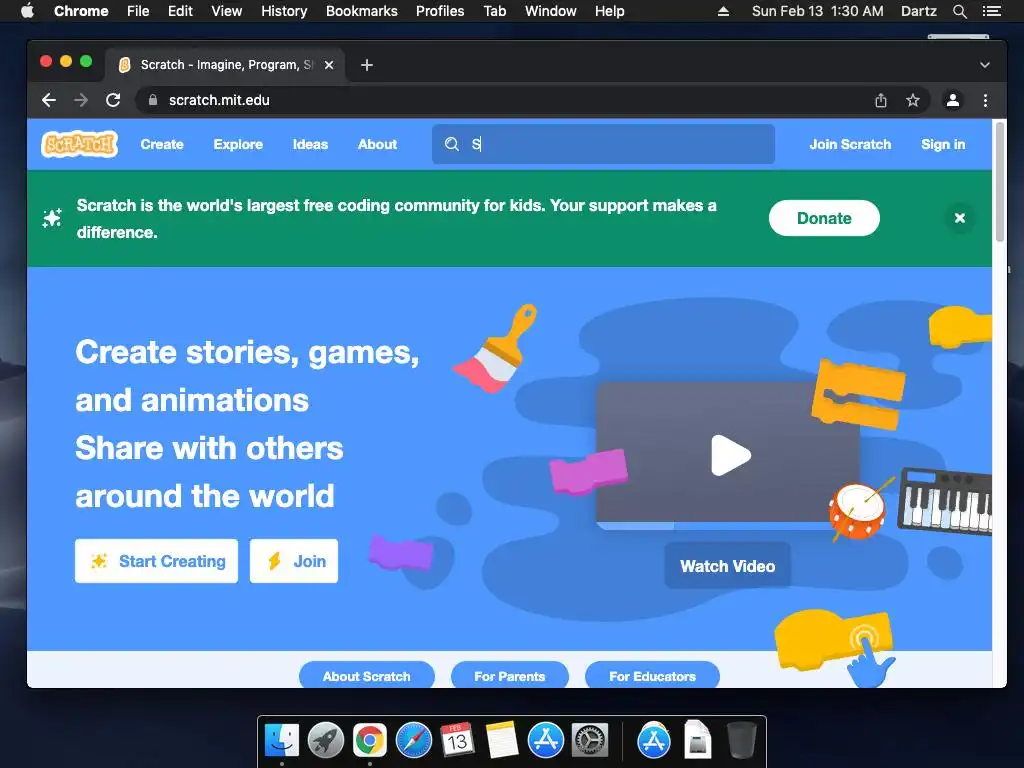
Task: Open Spotlight search in menu bar
Action: click(959, 11)
